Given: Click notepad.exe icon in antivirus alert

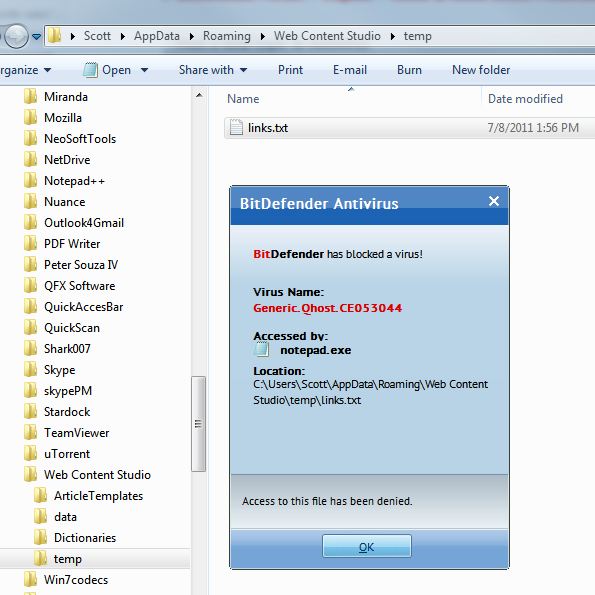Looking at the screenshot, I should click(261, 349).
